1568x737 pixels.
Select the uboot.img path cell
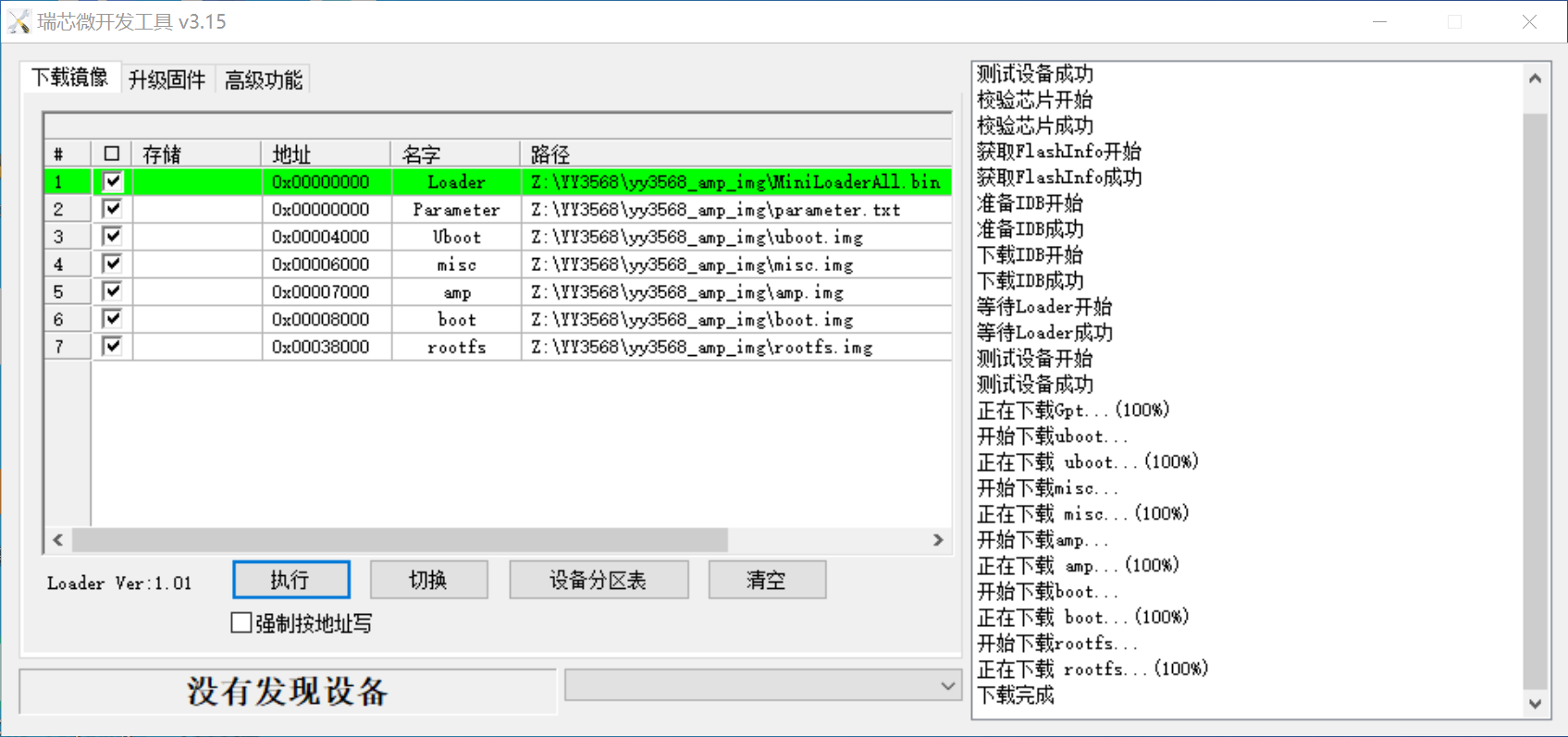point(736,237)
